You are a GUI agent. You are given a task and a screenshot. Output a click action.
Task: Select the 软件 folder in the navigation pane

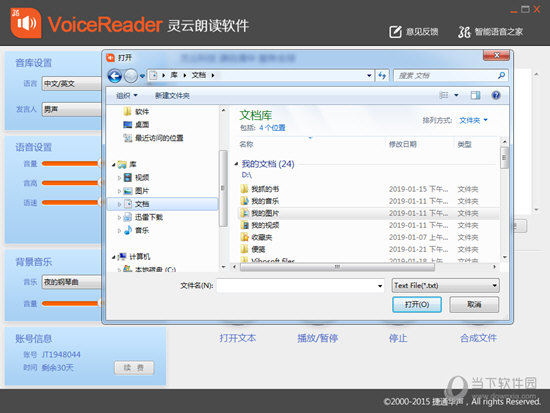coord(137,112)
